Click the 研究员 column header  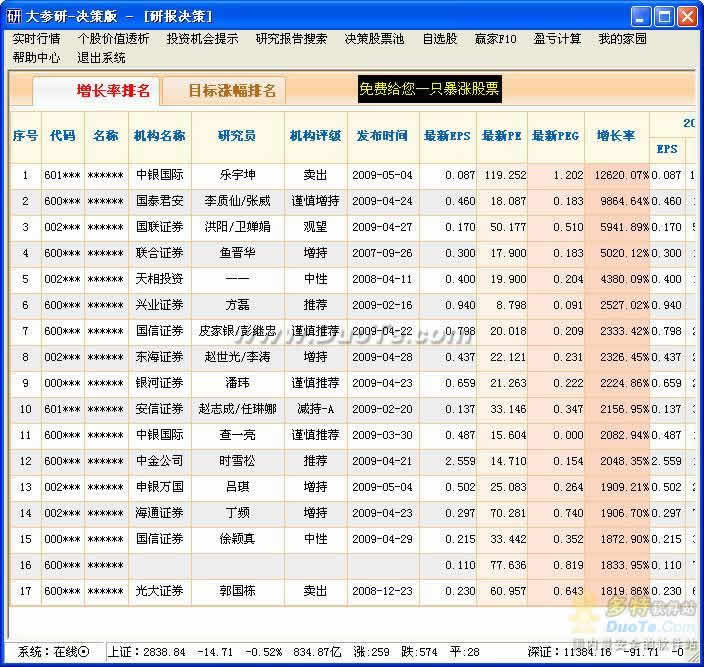(238, 136)
